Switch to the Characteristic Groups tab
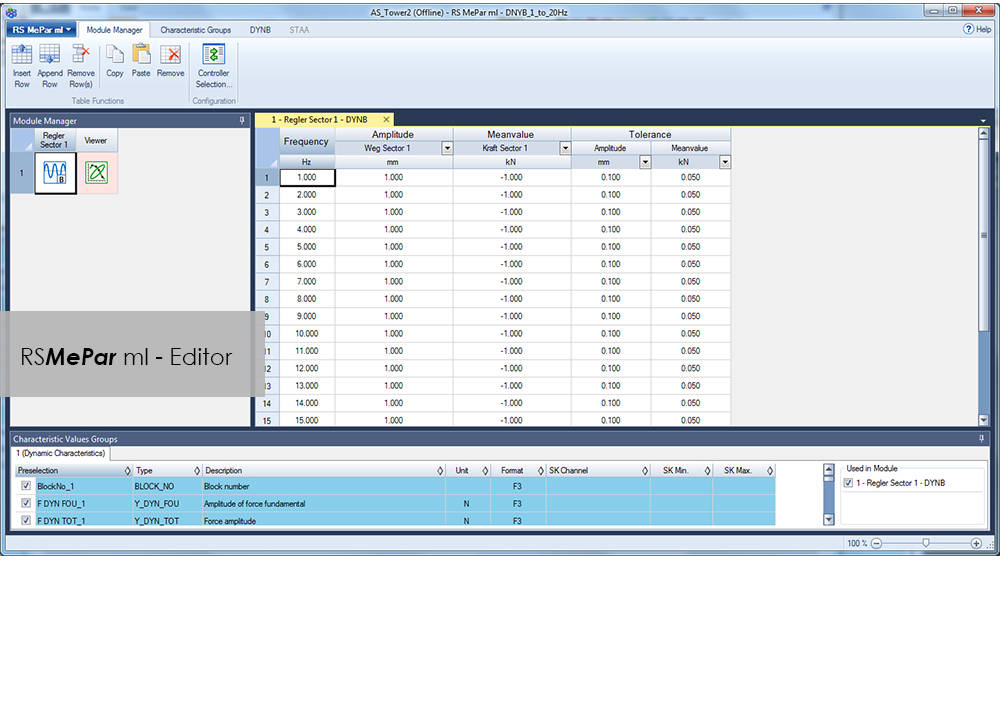Screen dimensions: 1000x709 (x=195, y=30)
